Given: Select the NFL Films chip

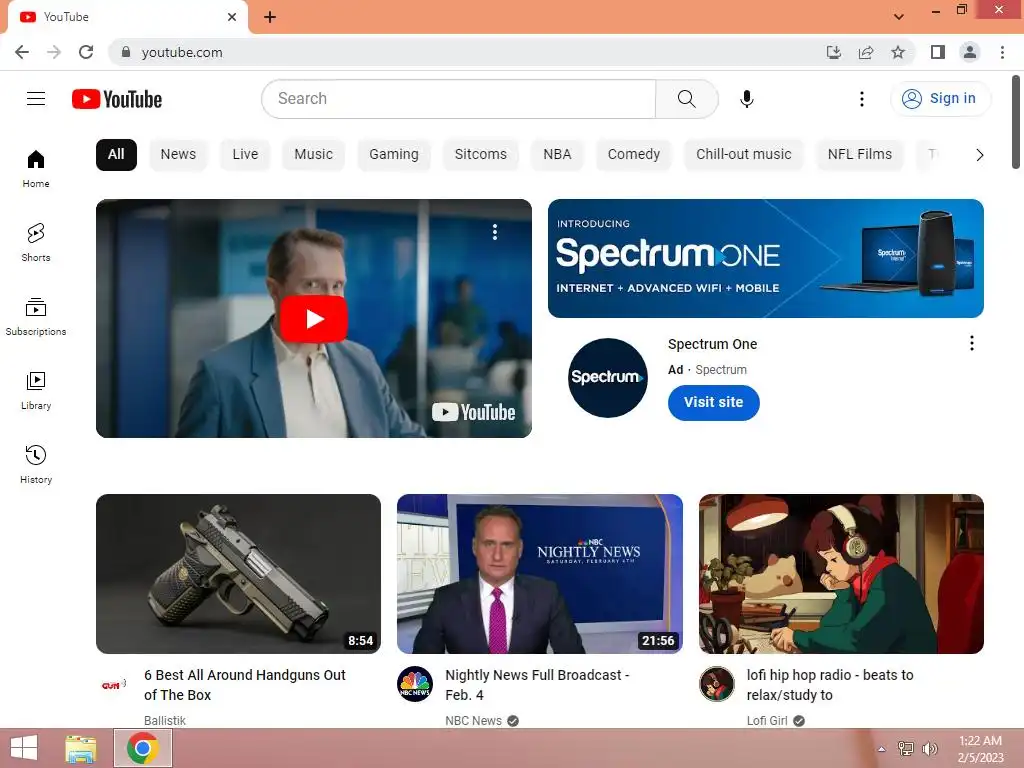Looking at the screenshot, I should tap(859, 155).
